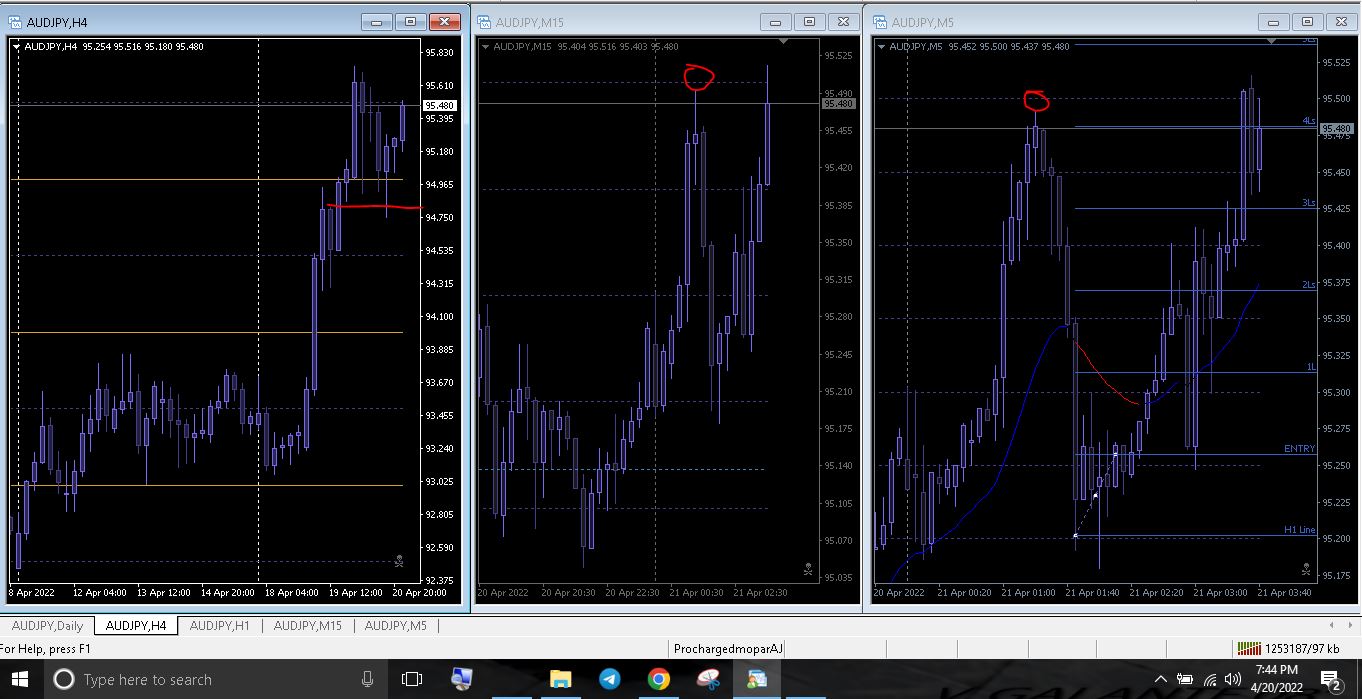Click the clock showing 7:44 PM

point(1275,670)
